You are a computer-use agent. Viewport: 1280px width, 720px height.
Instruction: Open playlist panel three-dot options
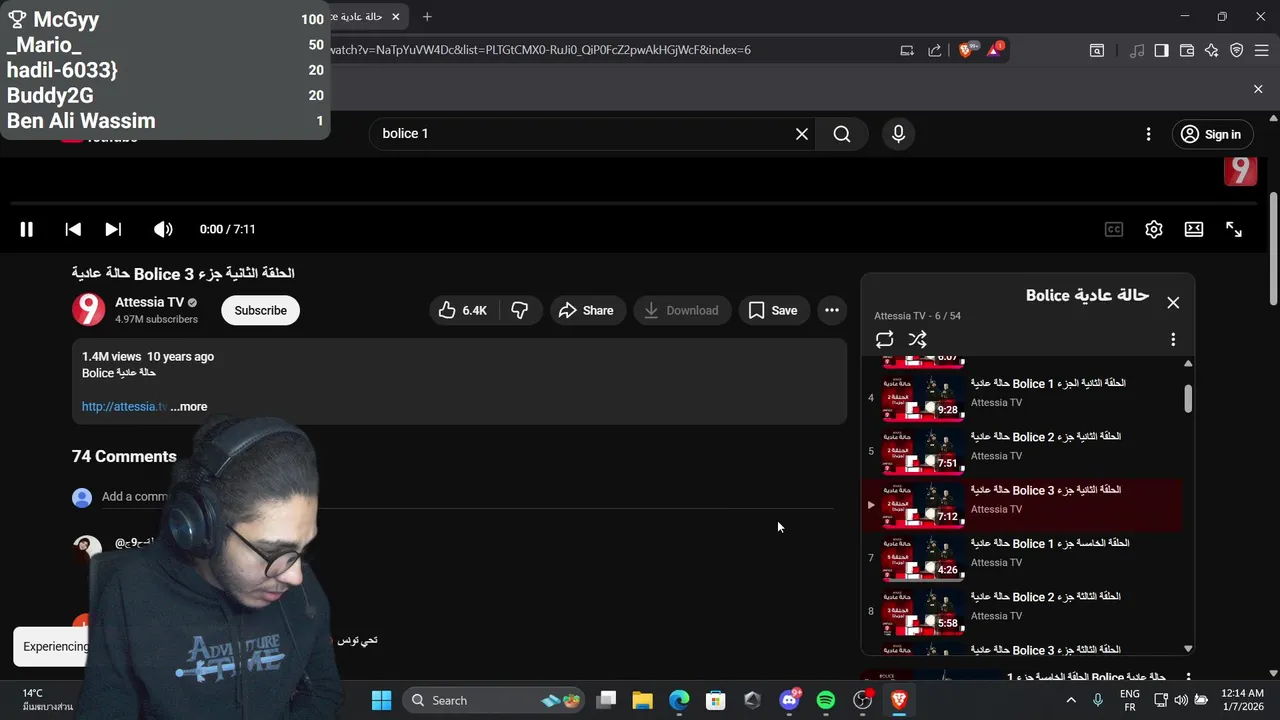[x=1173, y=340]
